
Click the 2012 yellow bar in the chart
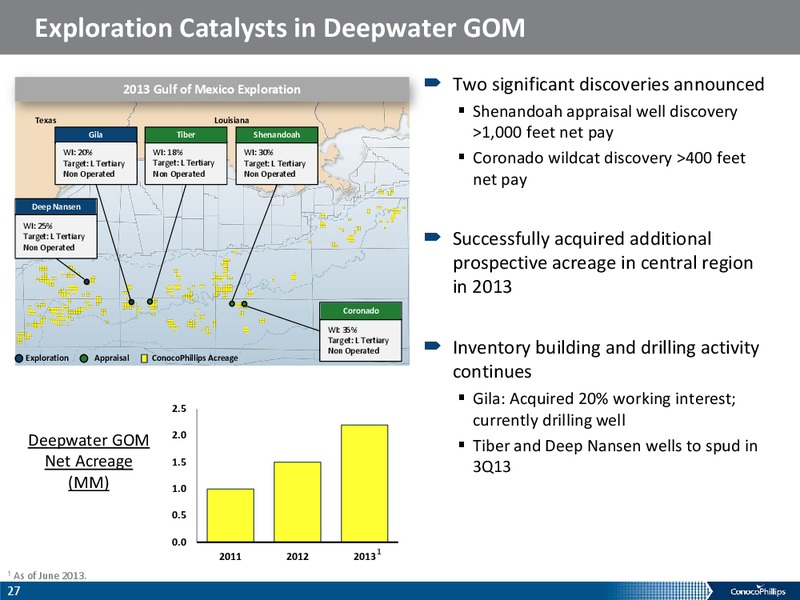click(x=297, y=502)
